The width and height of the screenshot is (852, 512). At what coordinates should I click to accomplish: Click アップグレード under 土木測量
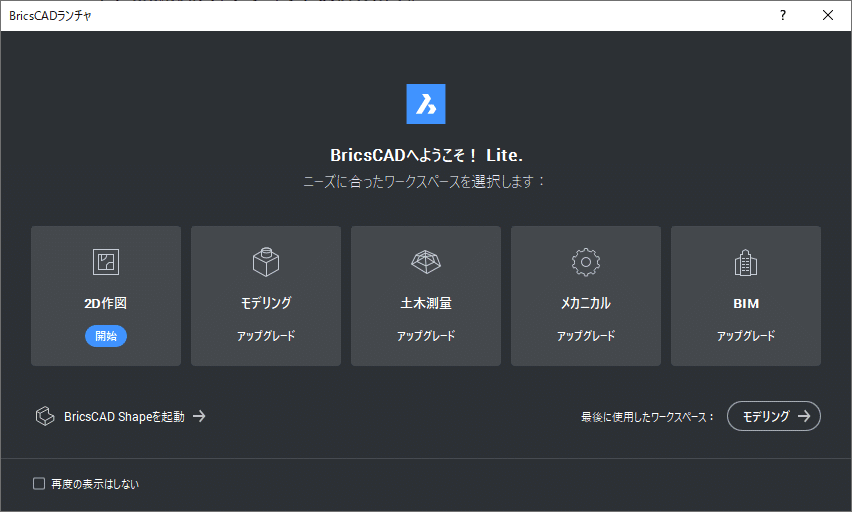(426, 336)
